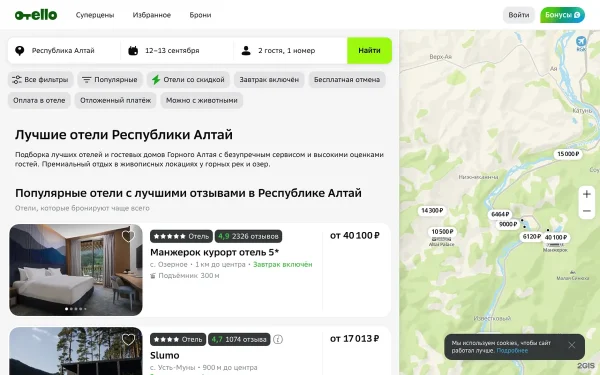
Task: Select the 10 500 ₽ map price marker
Action: tap(442, 232)
